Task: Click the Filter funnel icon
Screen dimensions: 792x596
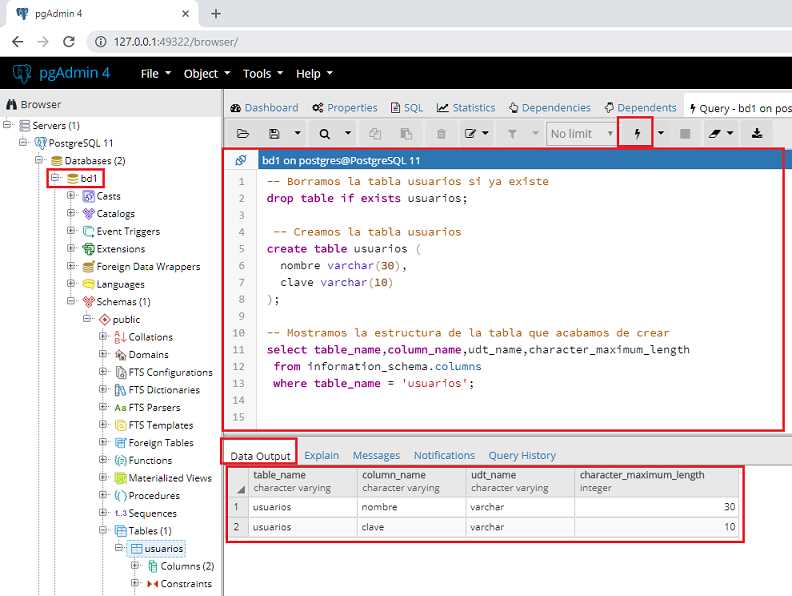Action: tap(512, 134)
